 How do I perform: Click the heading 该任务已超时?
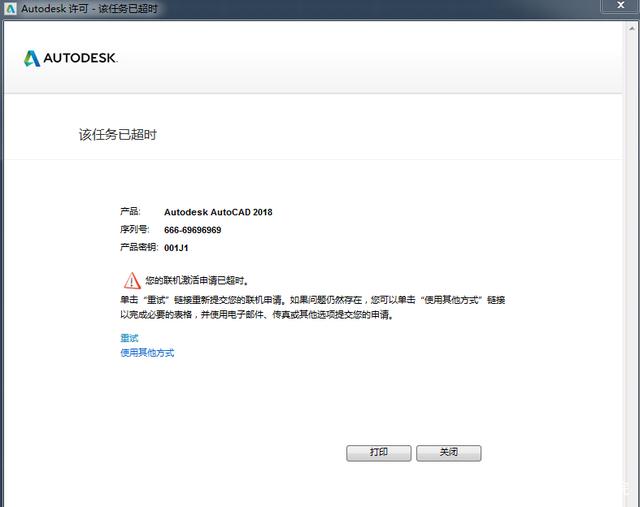[118, 134]
